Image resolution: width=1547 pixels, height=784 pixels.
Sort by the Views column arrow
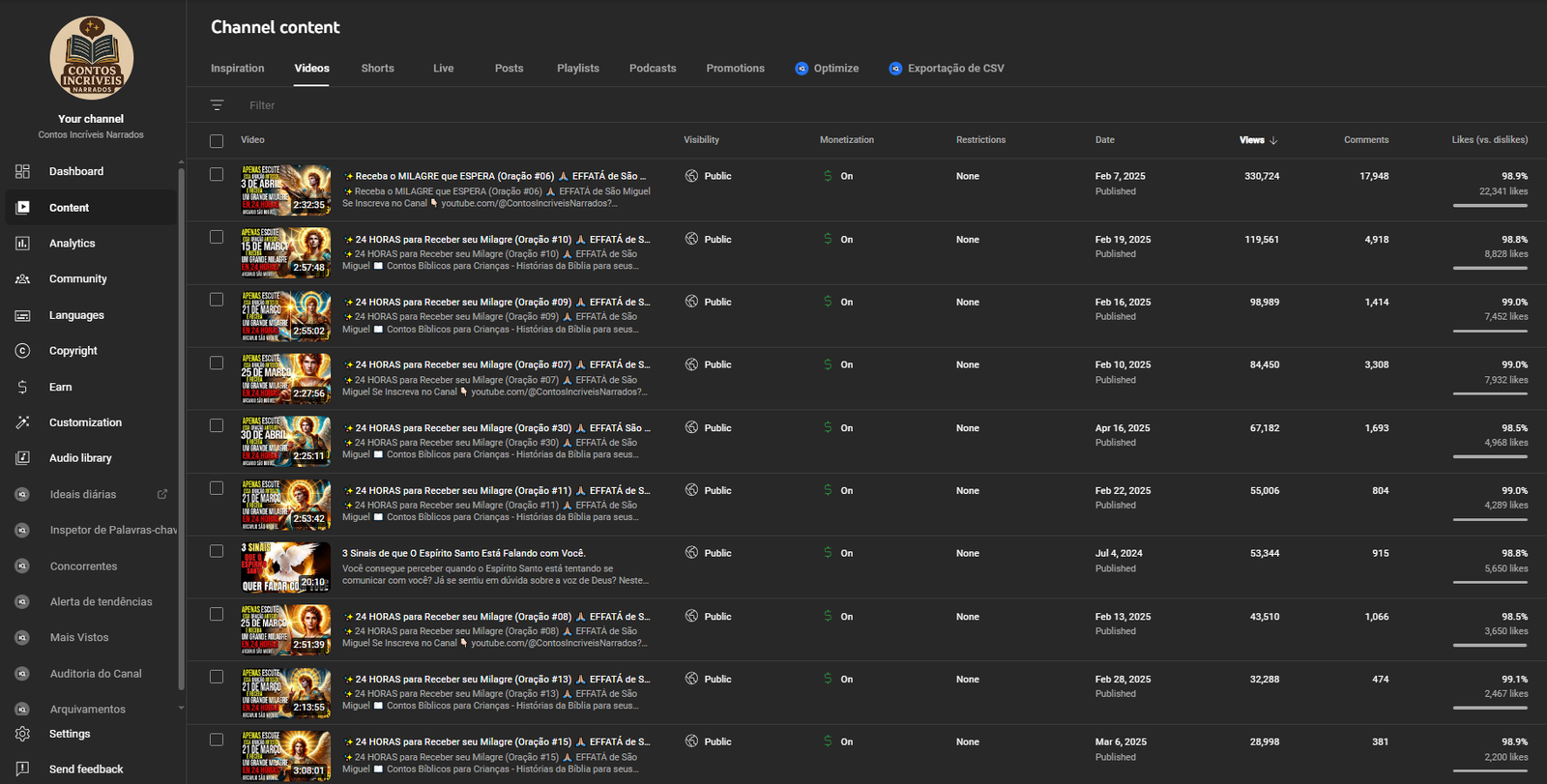1273,140
